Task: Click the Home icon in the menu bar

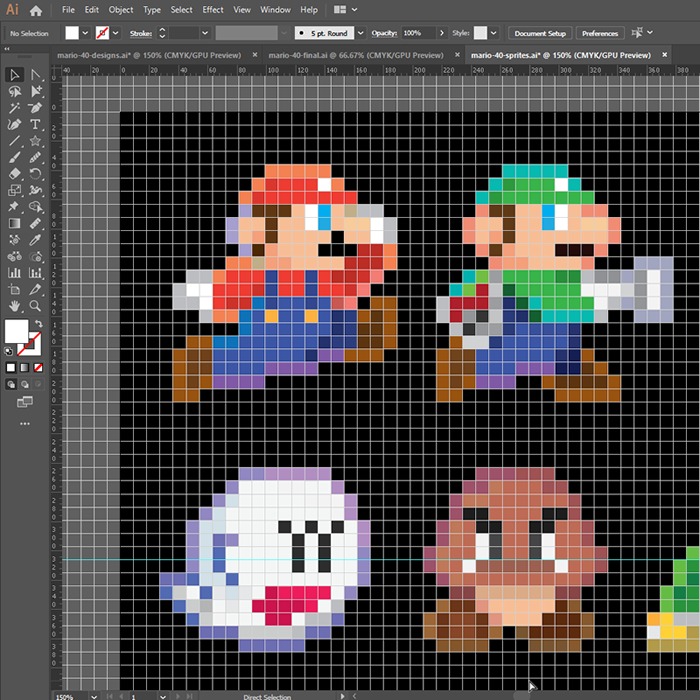Action: point(36,10)
